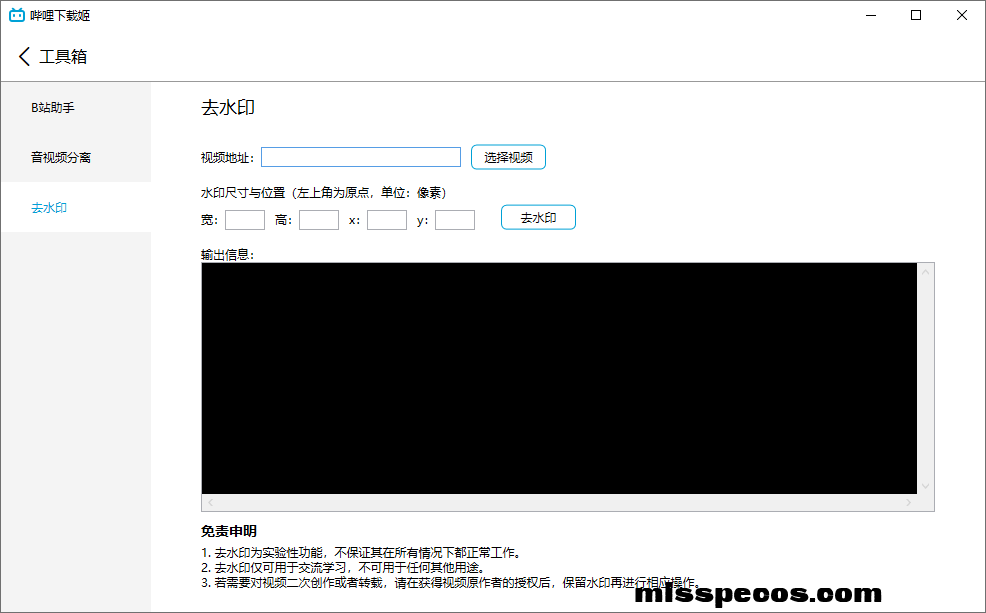The width and height of the screenshot is (986, 613).
Task: Click output scrollbar down arrow
Action: click(x=925, y=486)
